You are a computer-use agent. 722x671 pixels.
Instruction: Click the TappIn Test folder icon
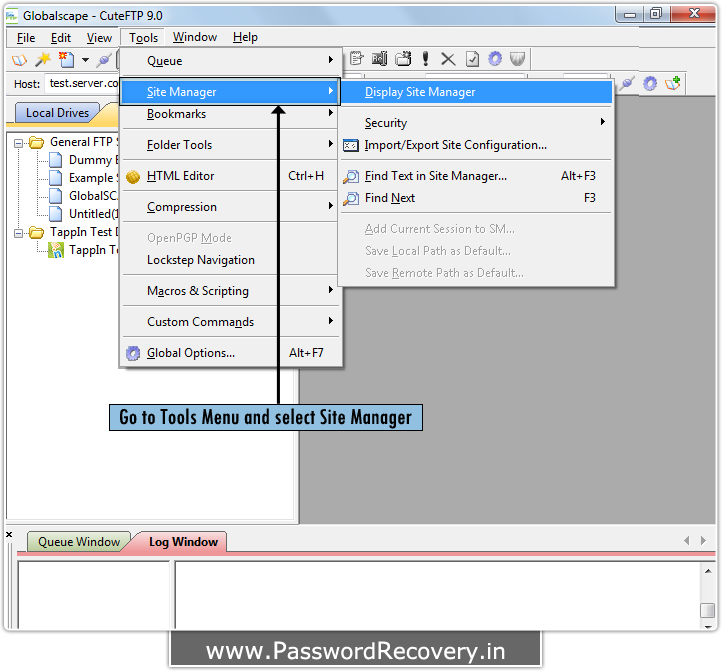[x=36, y=232]
